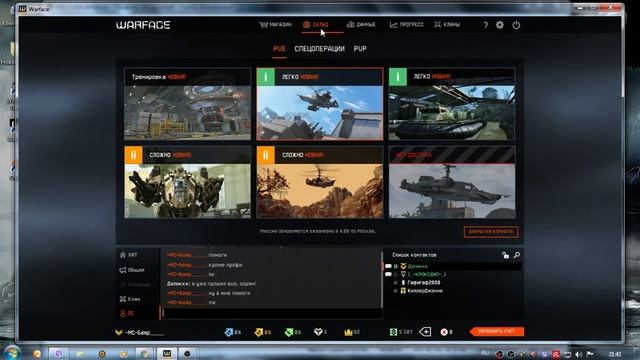
Task: Click green difficulty badge on hovercraft mission
Action: [398, 77]
